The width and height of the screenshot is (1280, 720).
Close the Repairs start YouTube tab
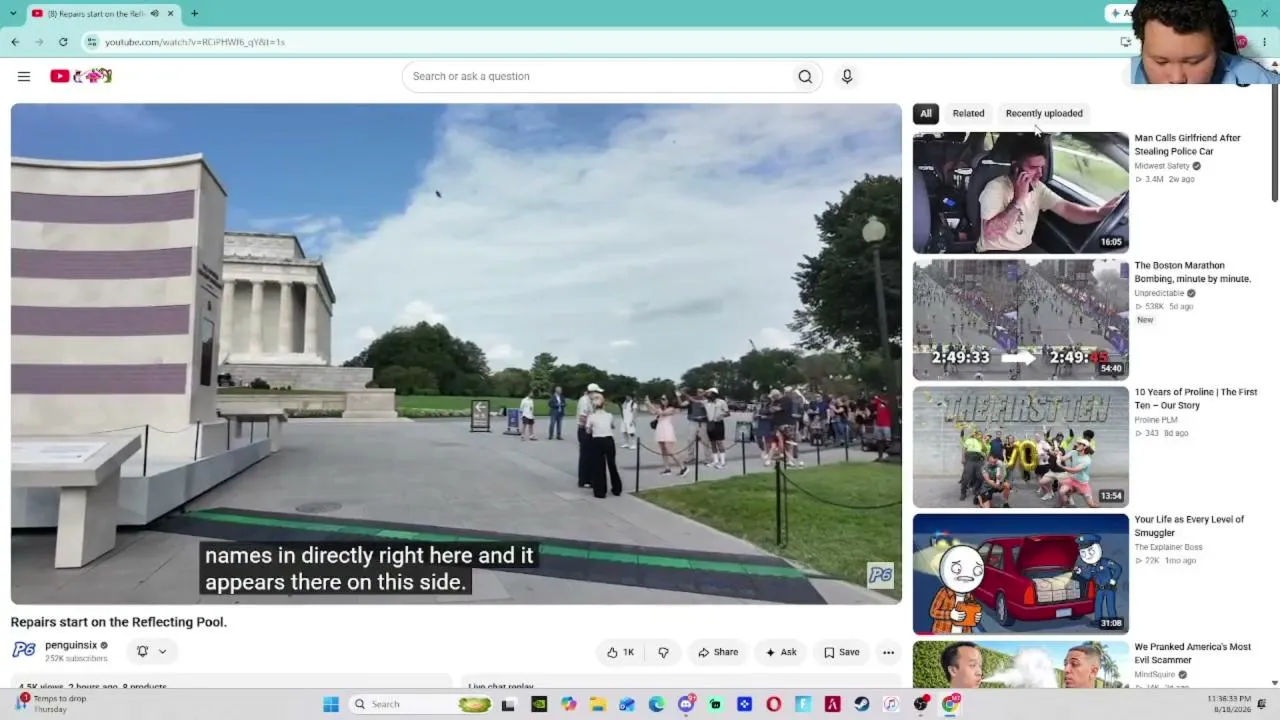tap(170, 14)
